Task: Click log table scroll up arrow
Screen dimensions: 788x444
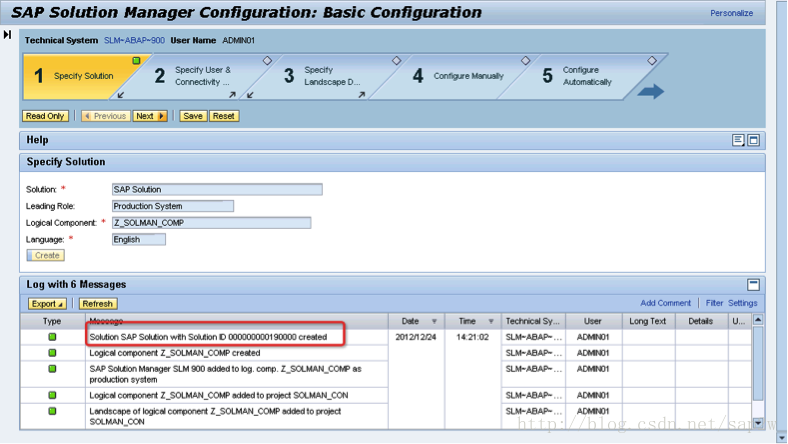Action: click(758, 320)
